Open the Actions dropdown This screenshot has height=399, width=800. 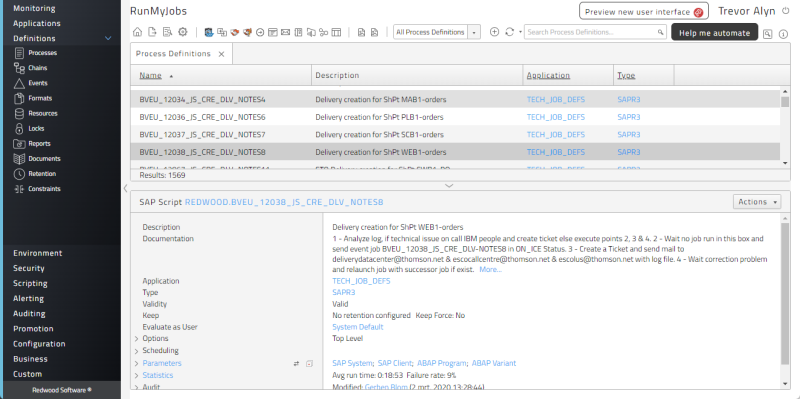757,202
